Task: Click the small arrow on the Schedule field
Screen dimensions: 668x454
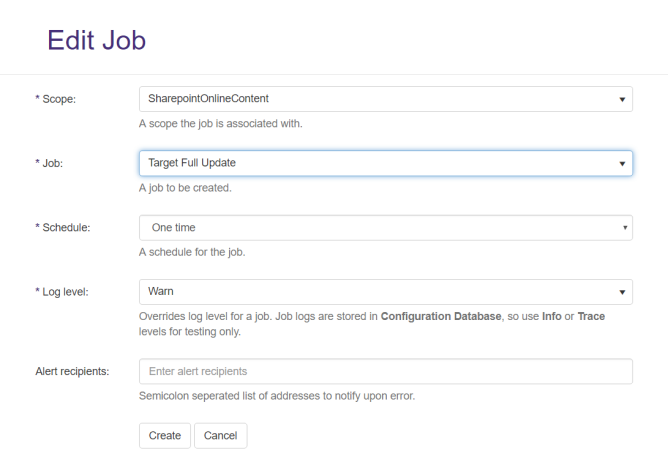Action: [626, 228]
